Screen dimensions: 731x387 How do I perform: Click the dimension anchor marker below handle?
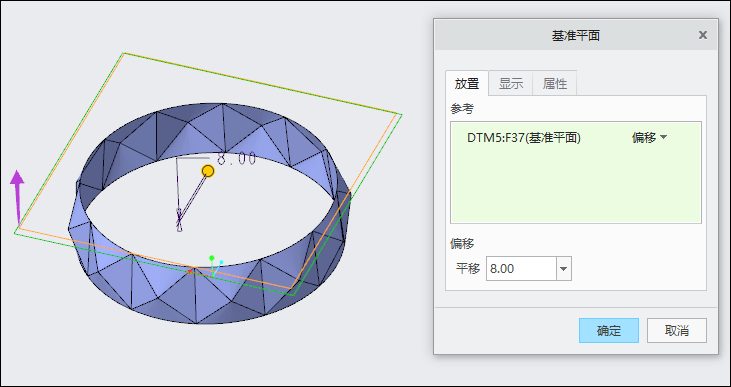point(179,220)
